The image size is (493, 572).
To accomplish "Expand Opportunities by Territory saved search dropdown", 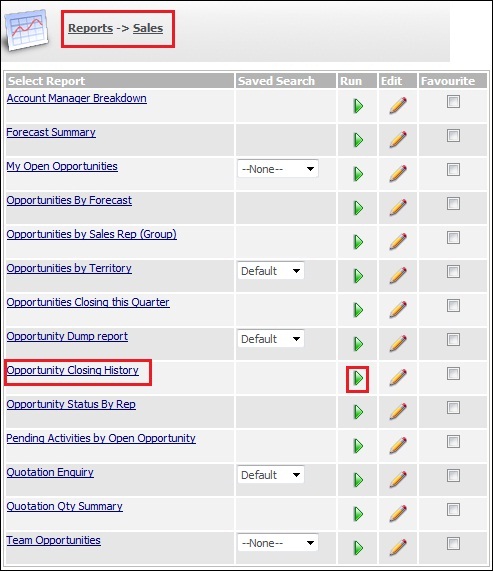I will 270,271.
